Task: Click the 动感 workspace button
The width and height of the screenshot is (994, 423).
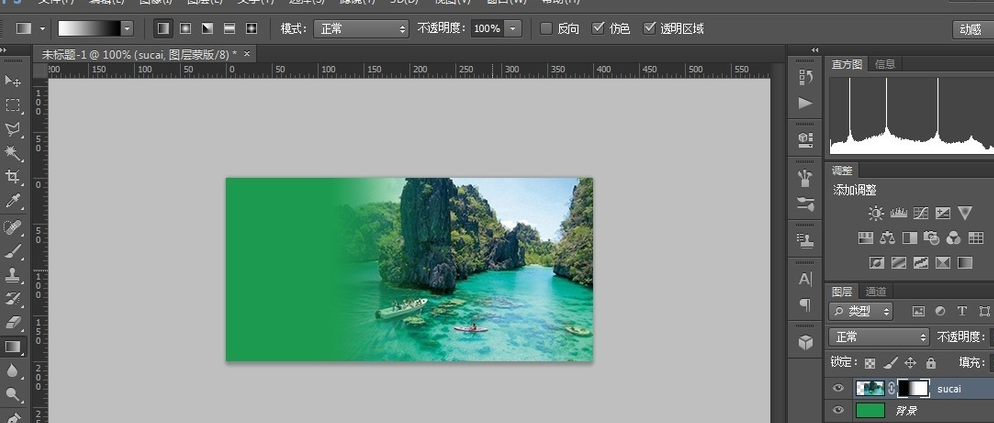Action: pos(971,29)
